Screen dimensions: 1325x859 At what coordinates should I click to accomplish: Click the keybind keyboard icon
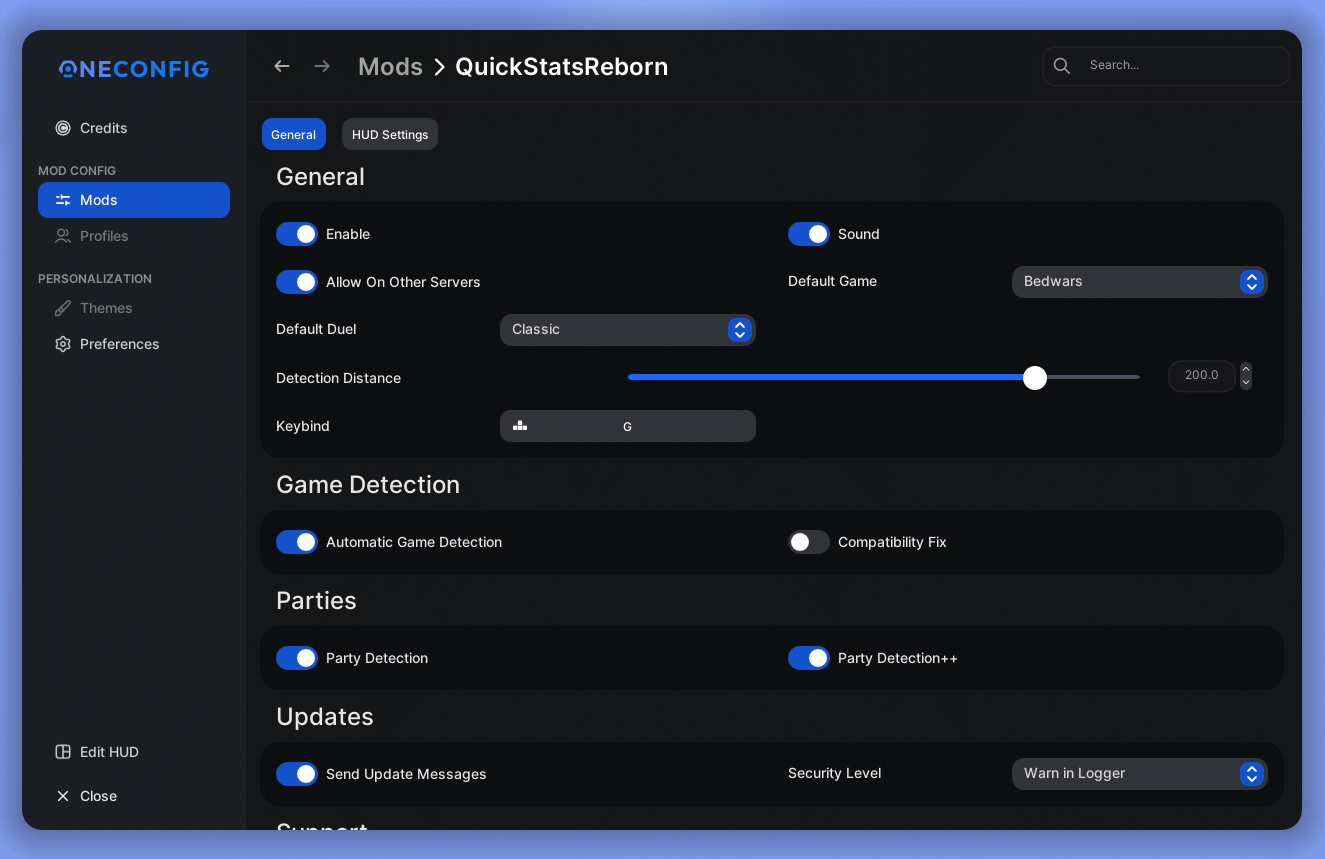[x=520, y=426]
